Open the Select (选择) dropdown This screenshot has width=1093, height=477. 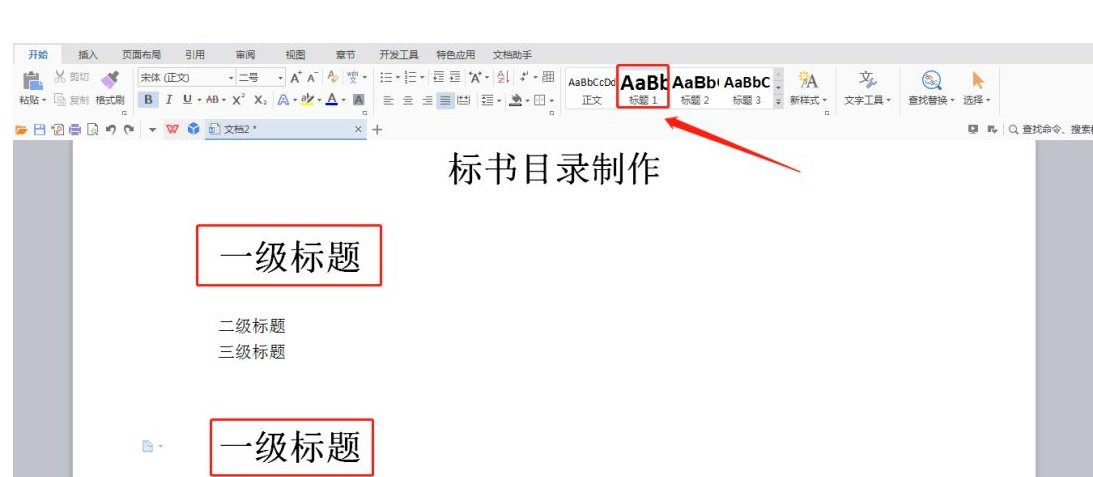click(988, 100)
